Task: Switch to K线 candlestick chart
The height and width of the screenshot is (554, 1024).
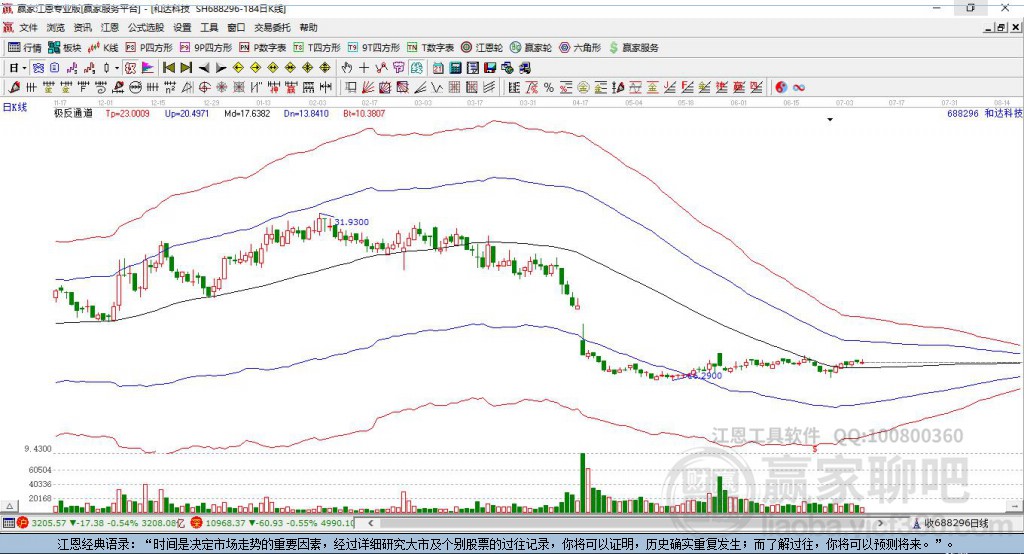Action: 103,48
